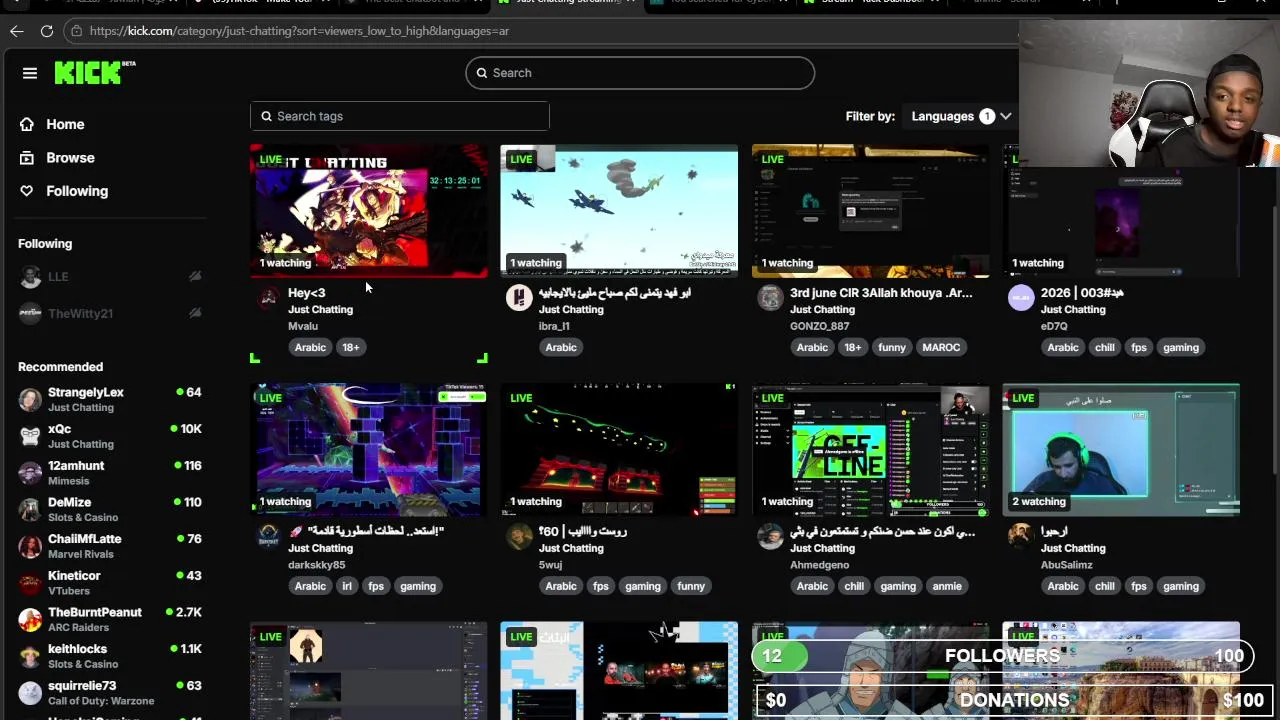Select the Browse menu item
The height and width of the screenshot is (720, 1280).
(x=70, y=158)
